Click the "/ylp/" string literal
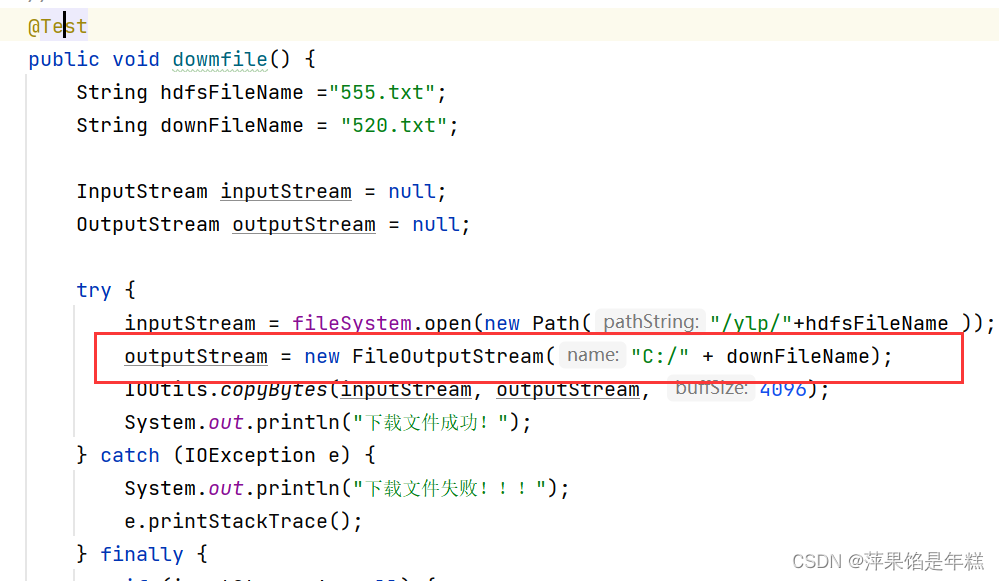Image resolution: width=999 pixels, height=581 pixels. pyautogui.click(x=751, y=324)
